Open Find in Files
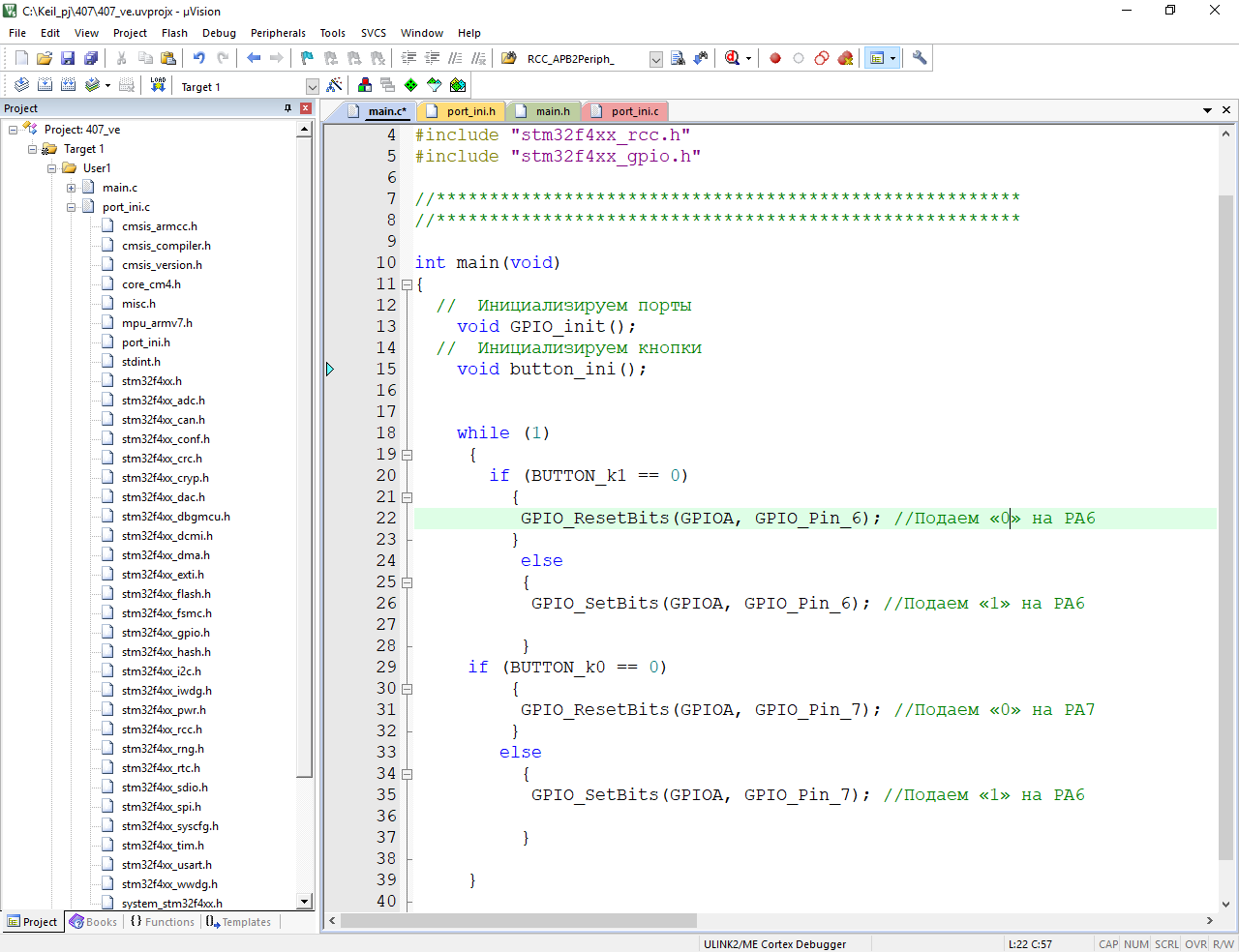The height and width of the screenshot is (952, 1239). pyautogui.click(x=508, y=58)
